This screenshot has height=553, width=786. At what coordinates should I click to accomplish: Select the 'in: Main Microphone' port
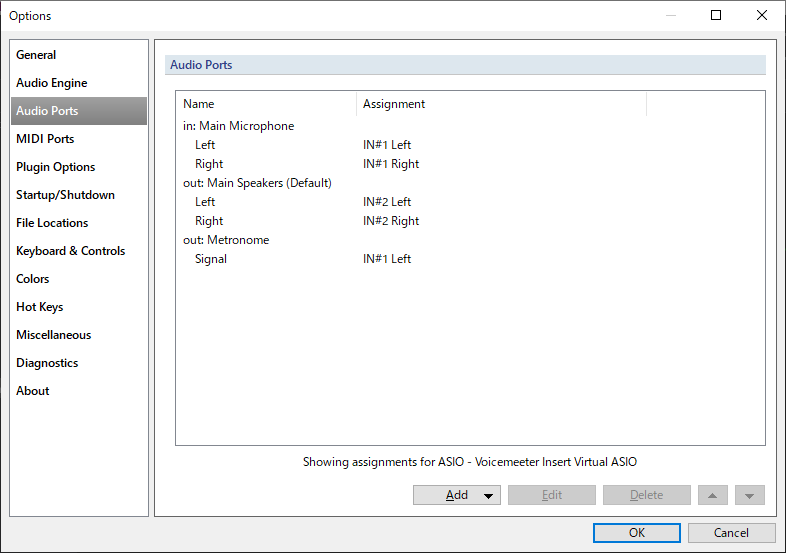239,126
